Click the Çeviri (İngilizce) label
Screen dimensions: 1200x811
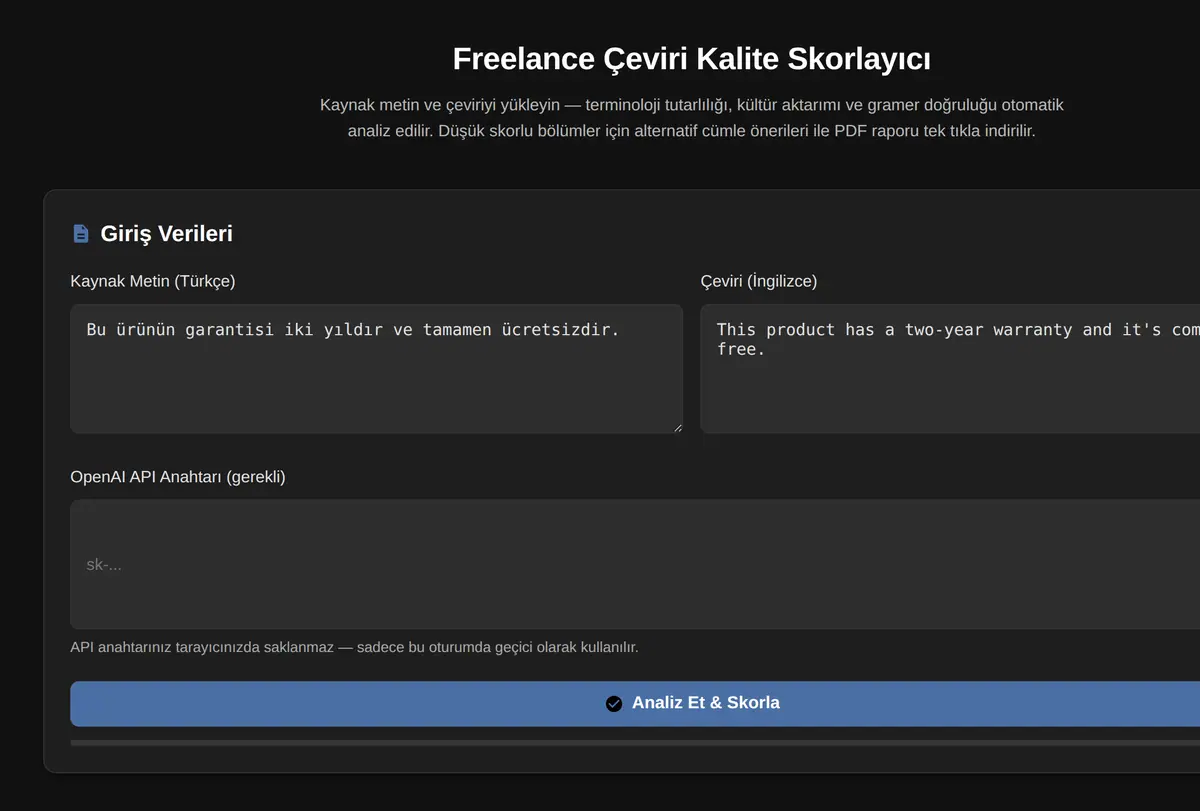coord(759,281)
